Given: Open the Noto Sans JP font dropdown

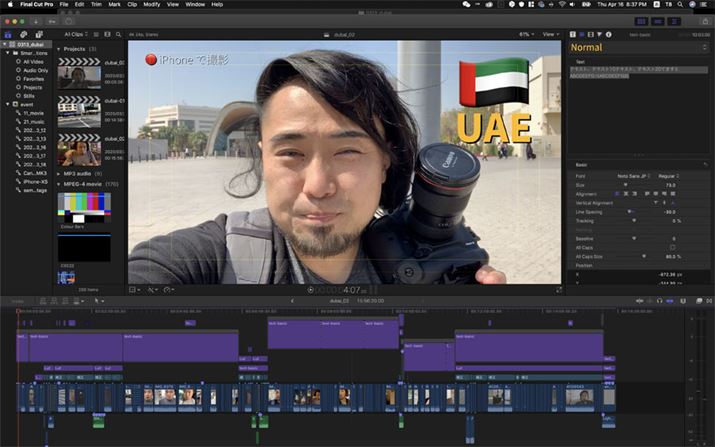Looking at the screenshot, I should tap(633, 176).
